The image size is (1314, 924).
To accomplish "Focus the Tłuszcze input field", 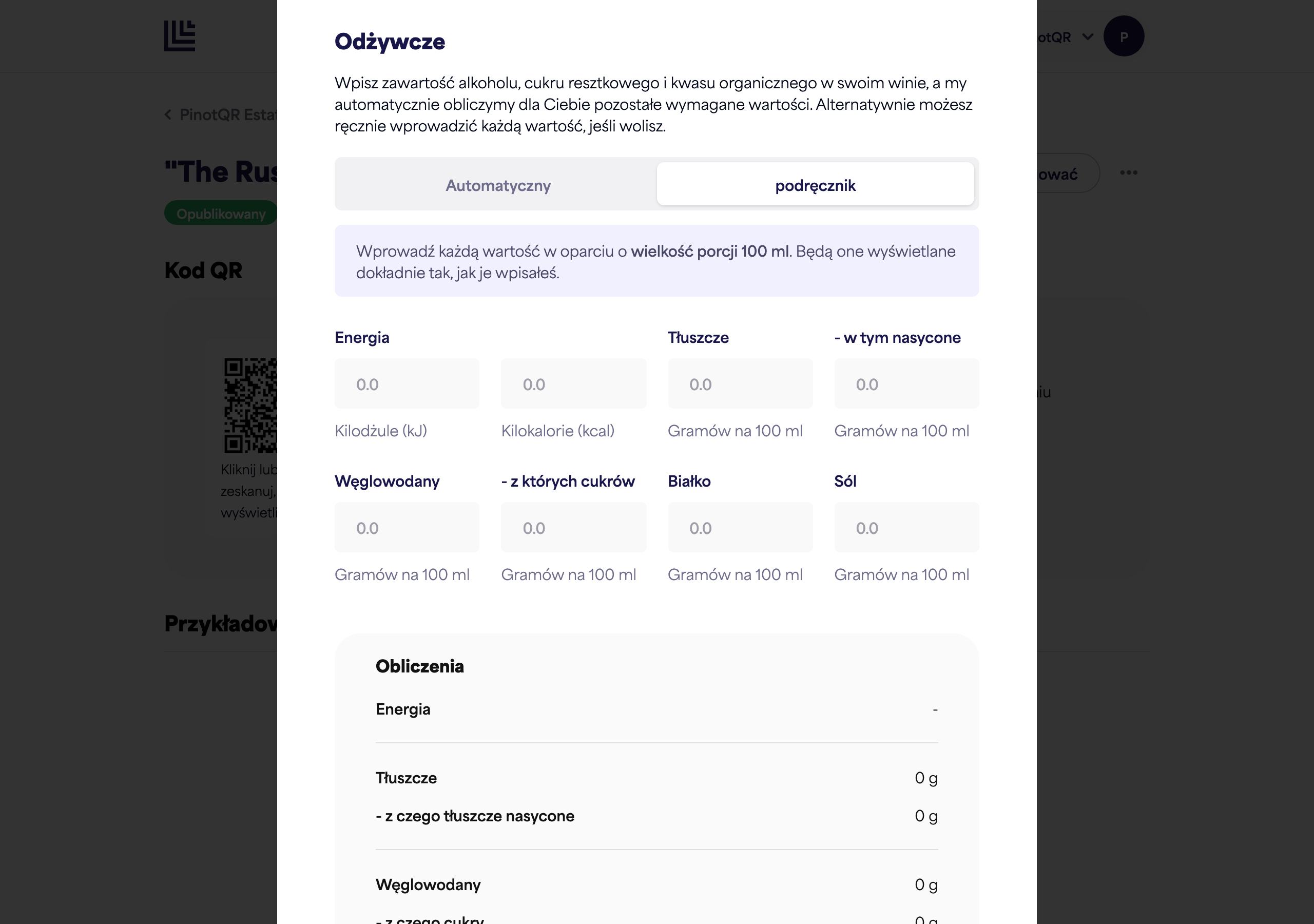I will [x=740, y=383].
